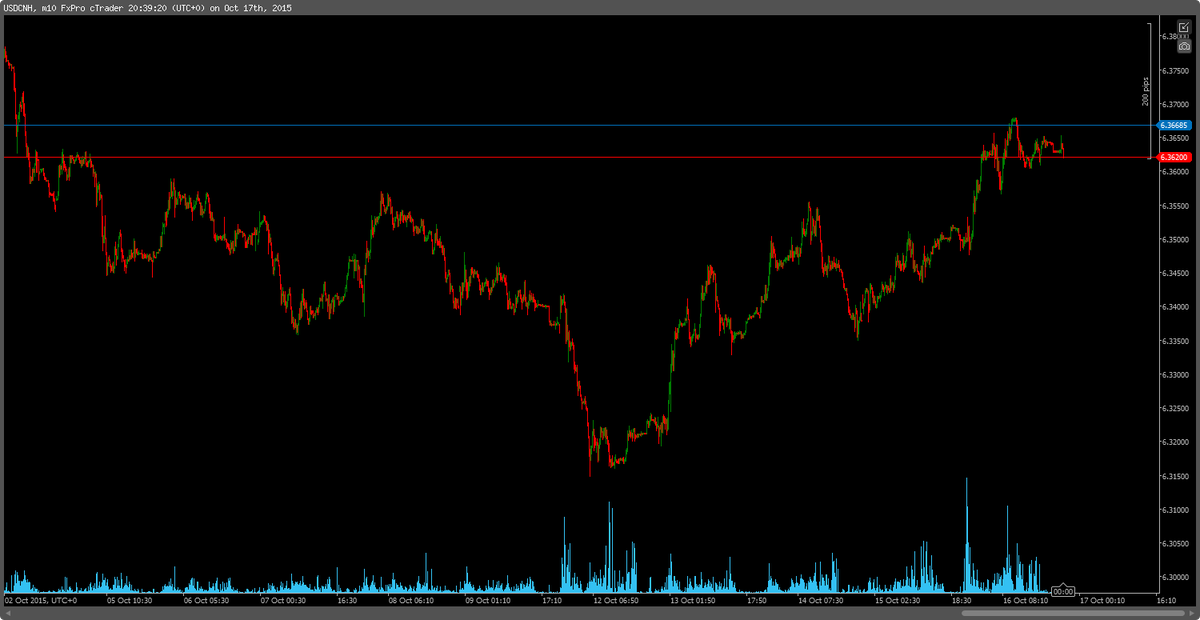Click the 06 Oct 05:30 time axis label

pyautogui.click(x=206, y=601)
